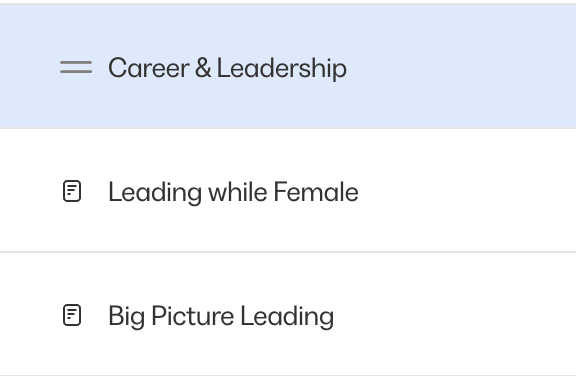Click blank blue area right of Career & Leadership

(461, 67)
